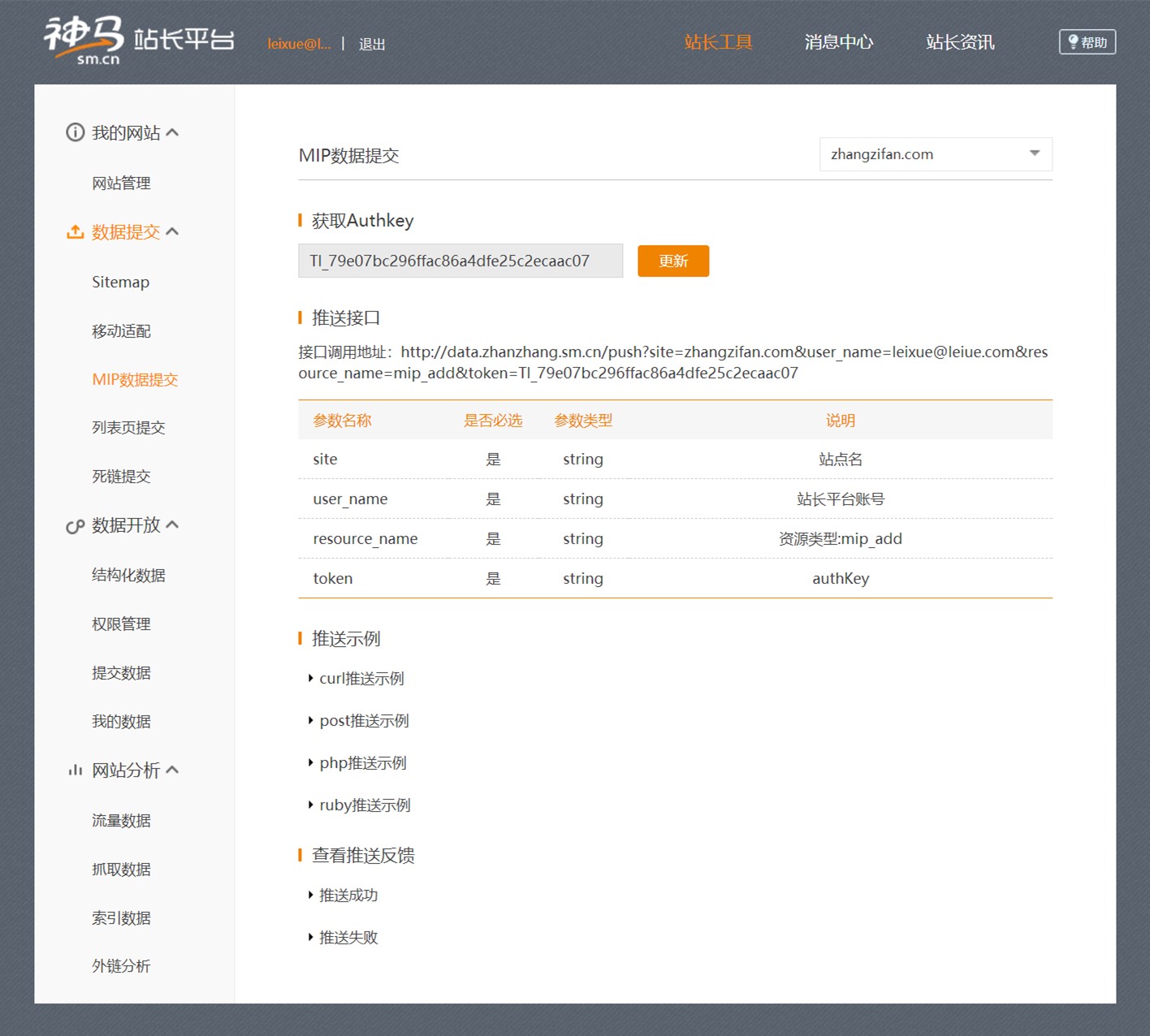Click the MIP数据提交 page title

pyautogui.click(x=349, y=155)
